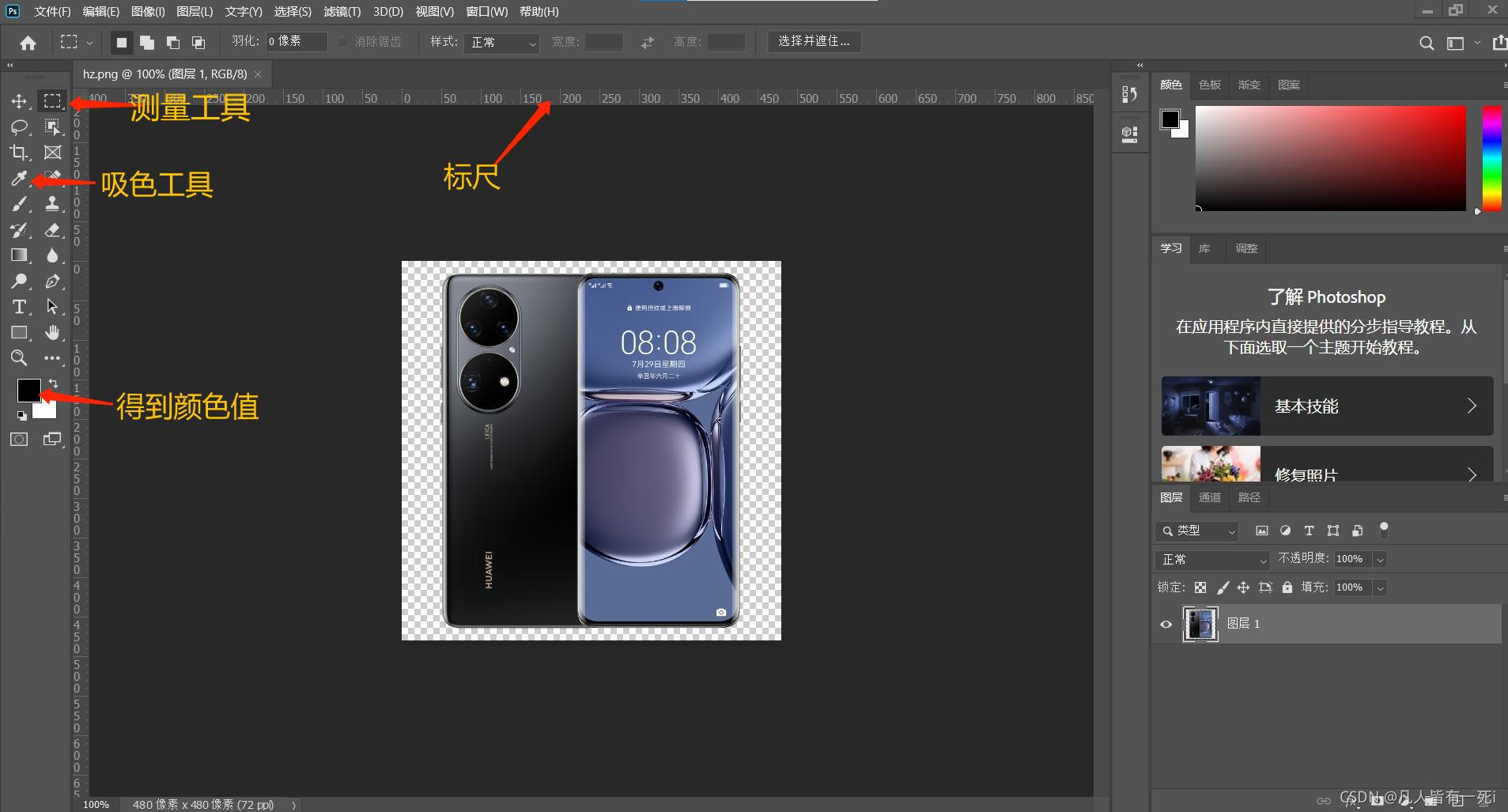Screen dimensions: 1508x812
Task: Select the Rectangle shape tool
Action: [x=19, y=332]
